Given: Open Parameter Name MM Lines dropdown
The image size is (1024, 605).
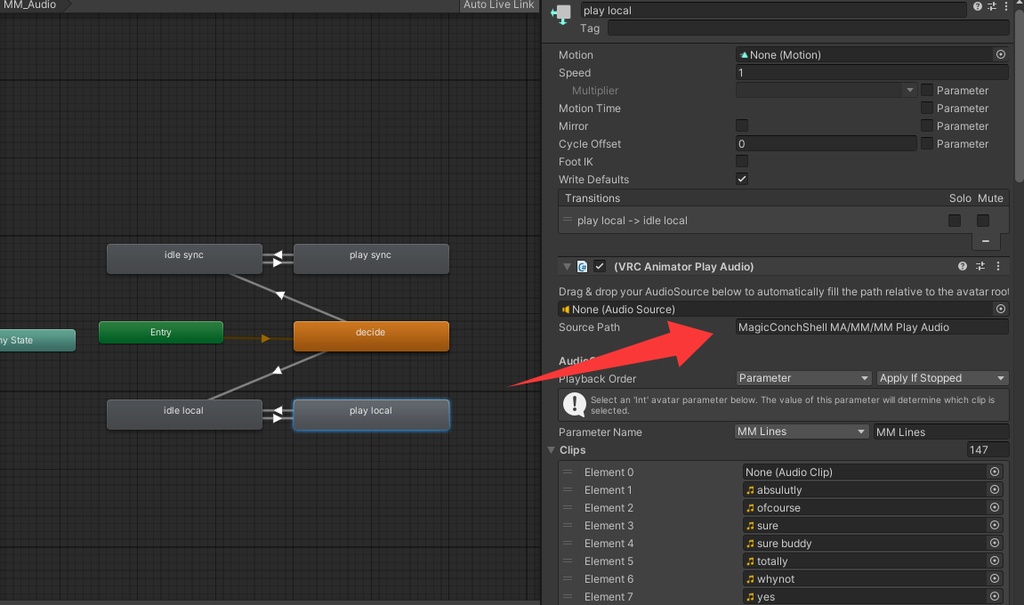Looking at the screenshot, I should coord(801,432).
